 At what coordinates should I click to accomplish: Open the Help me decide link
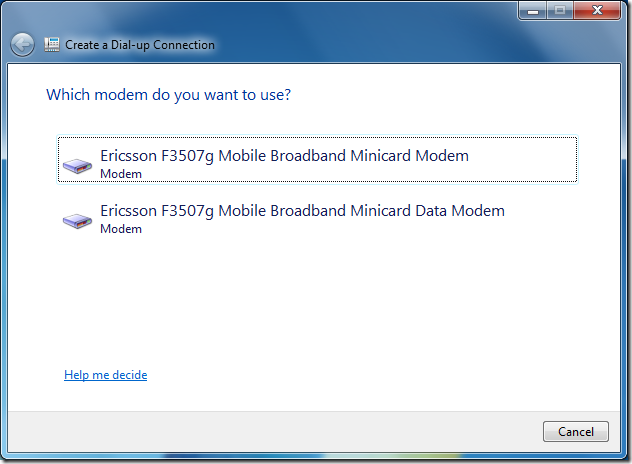point(106,375)
